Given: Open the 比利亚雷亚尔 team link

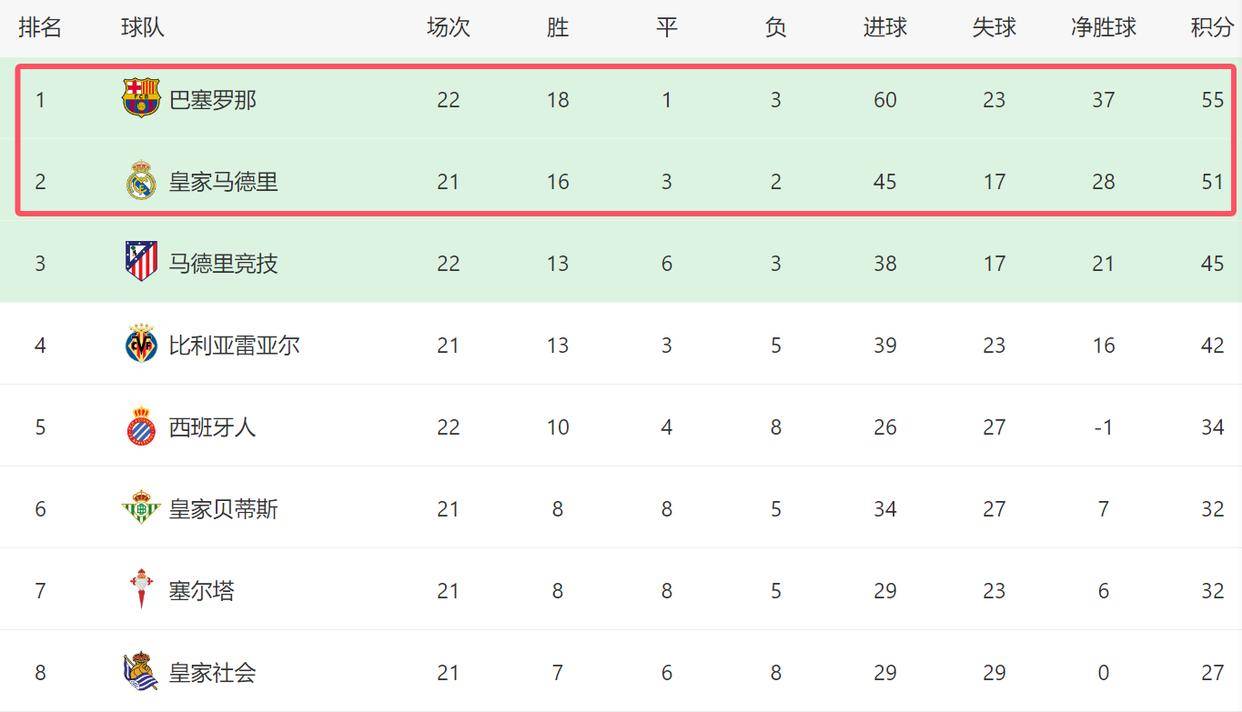Looking at the screenshot, I should 234,346.
